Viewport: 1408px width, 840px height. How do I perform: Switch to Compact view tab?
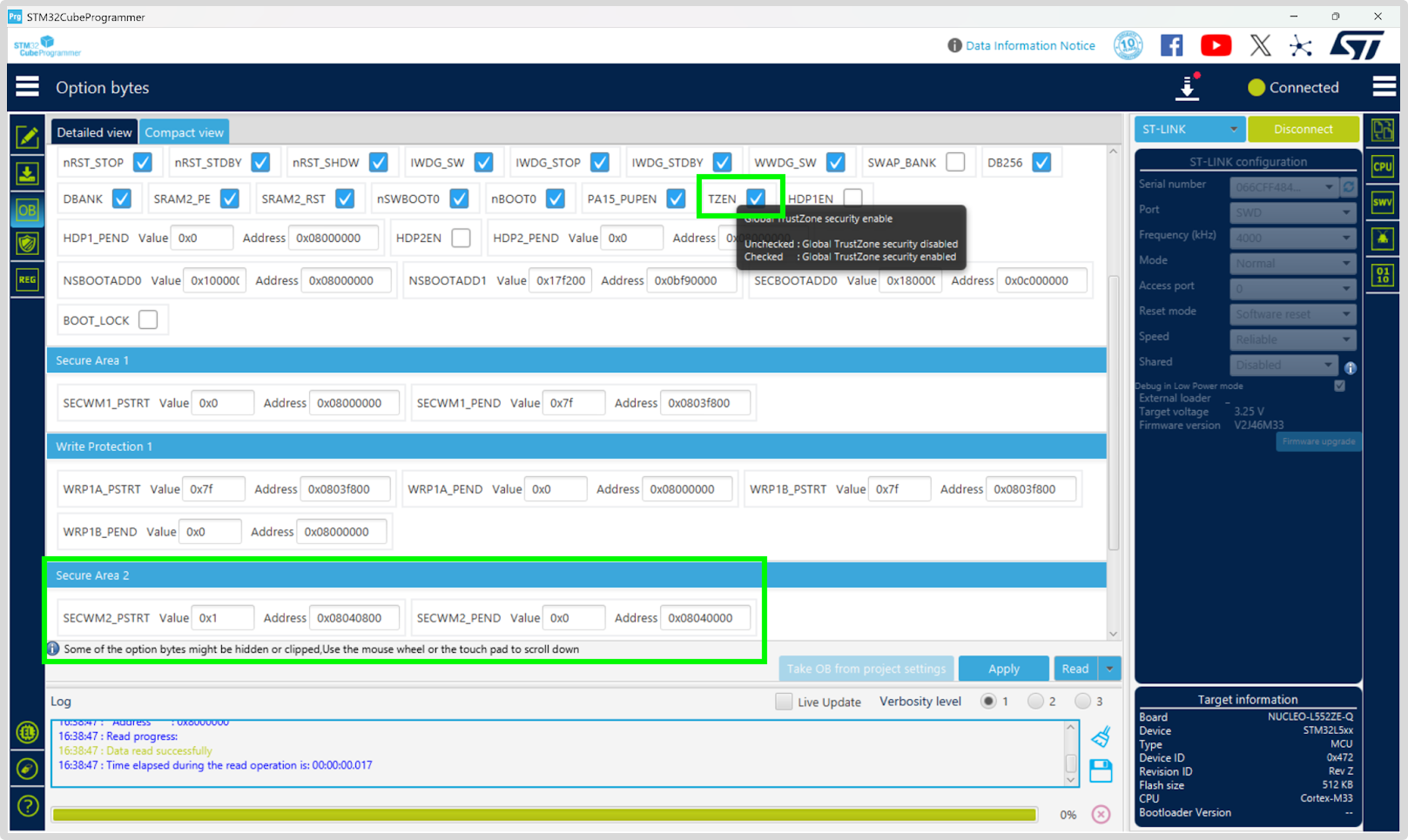click(184, 132)
